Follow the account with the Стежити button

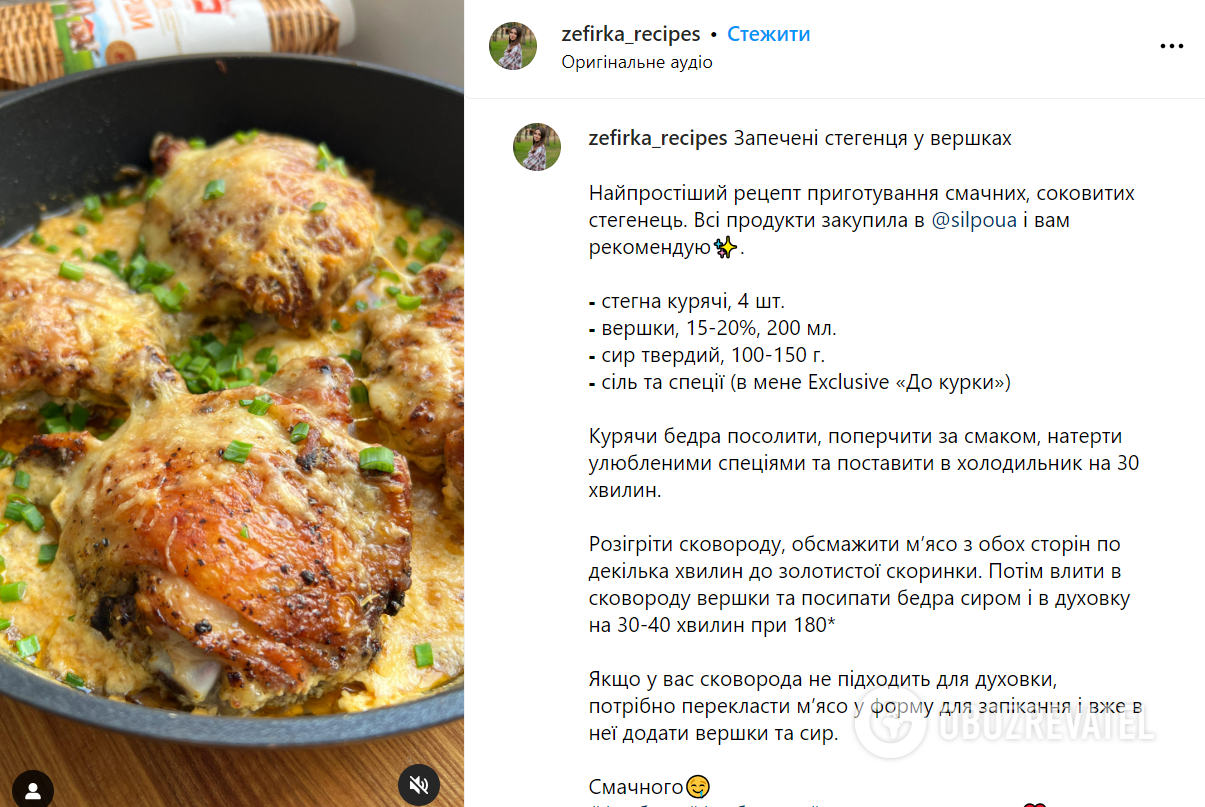pyautogui.click(x=768, y=34)
